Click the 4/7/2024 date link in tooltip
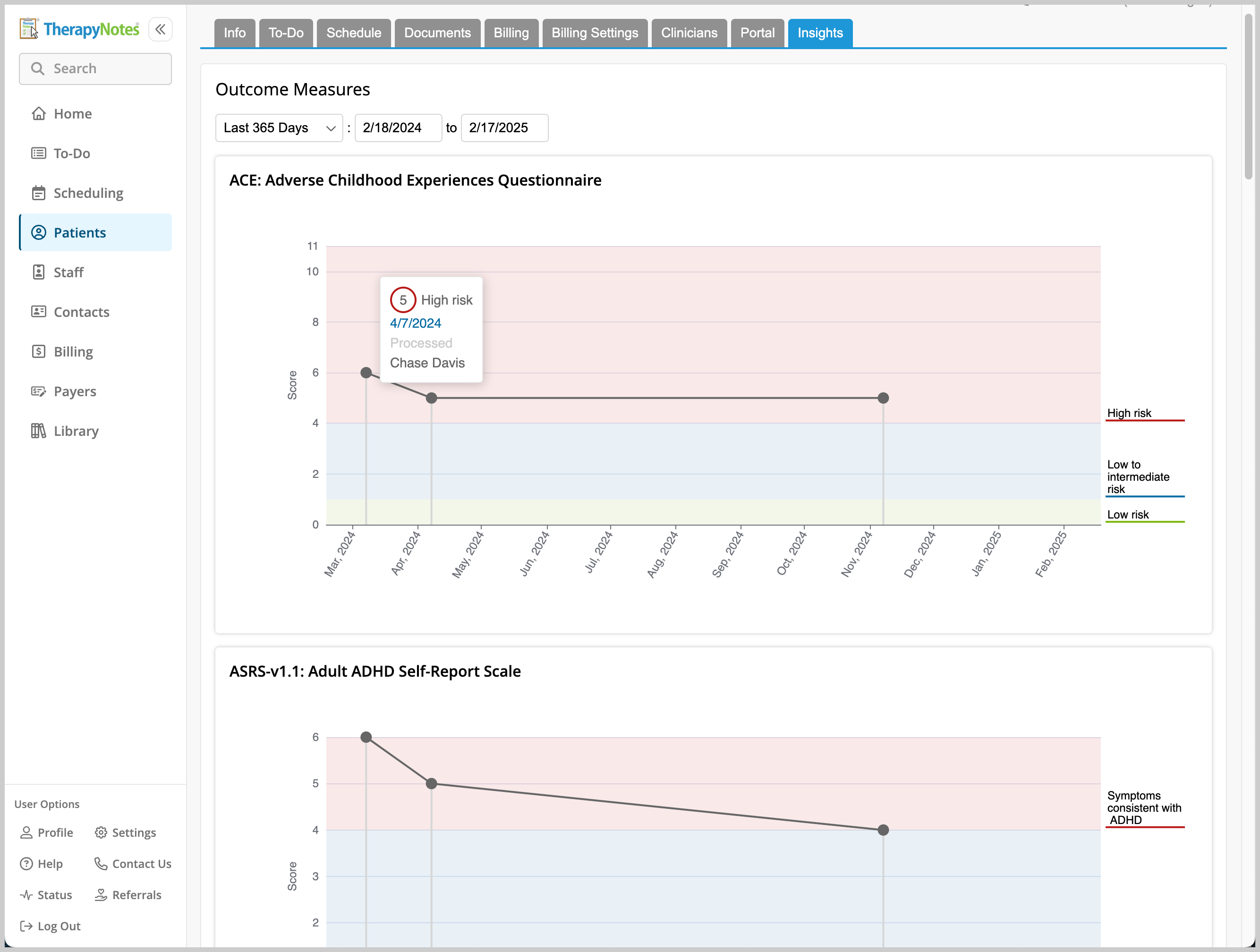 click(x=415, y=323)
